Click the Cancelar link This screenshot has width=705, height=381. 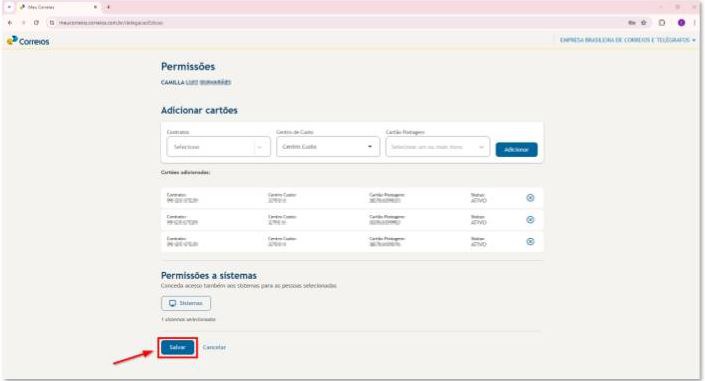[x=214, y=347]
